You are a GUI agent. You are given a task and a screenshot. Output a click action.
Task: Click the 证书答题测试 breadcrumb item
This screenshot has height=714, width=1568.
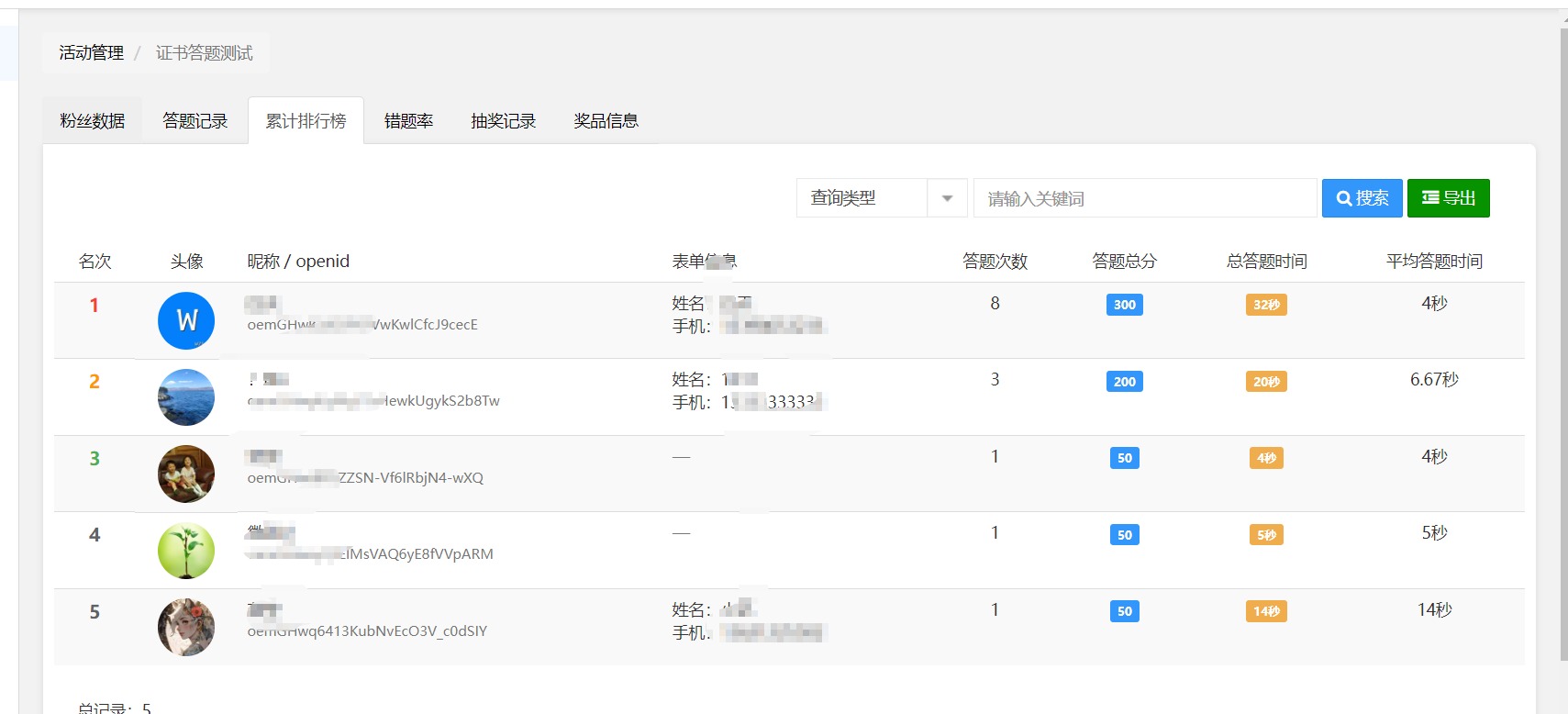(205, 53)
